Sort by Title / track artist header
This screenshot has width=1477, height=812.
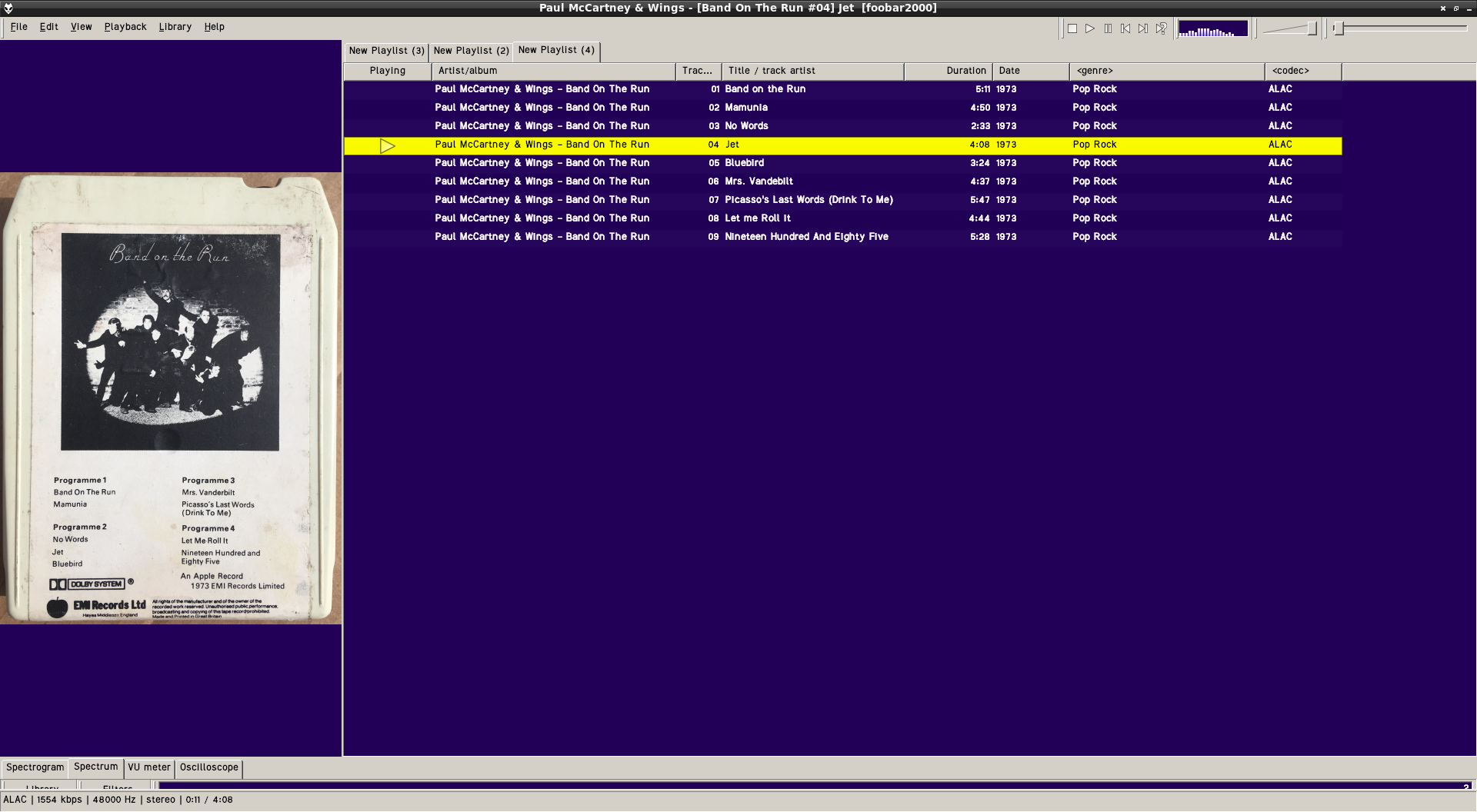[813, 71]
